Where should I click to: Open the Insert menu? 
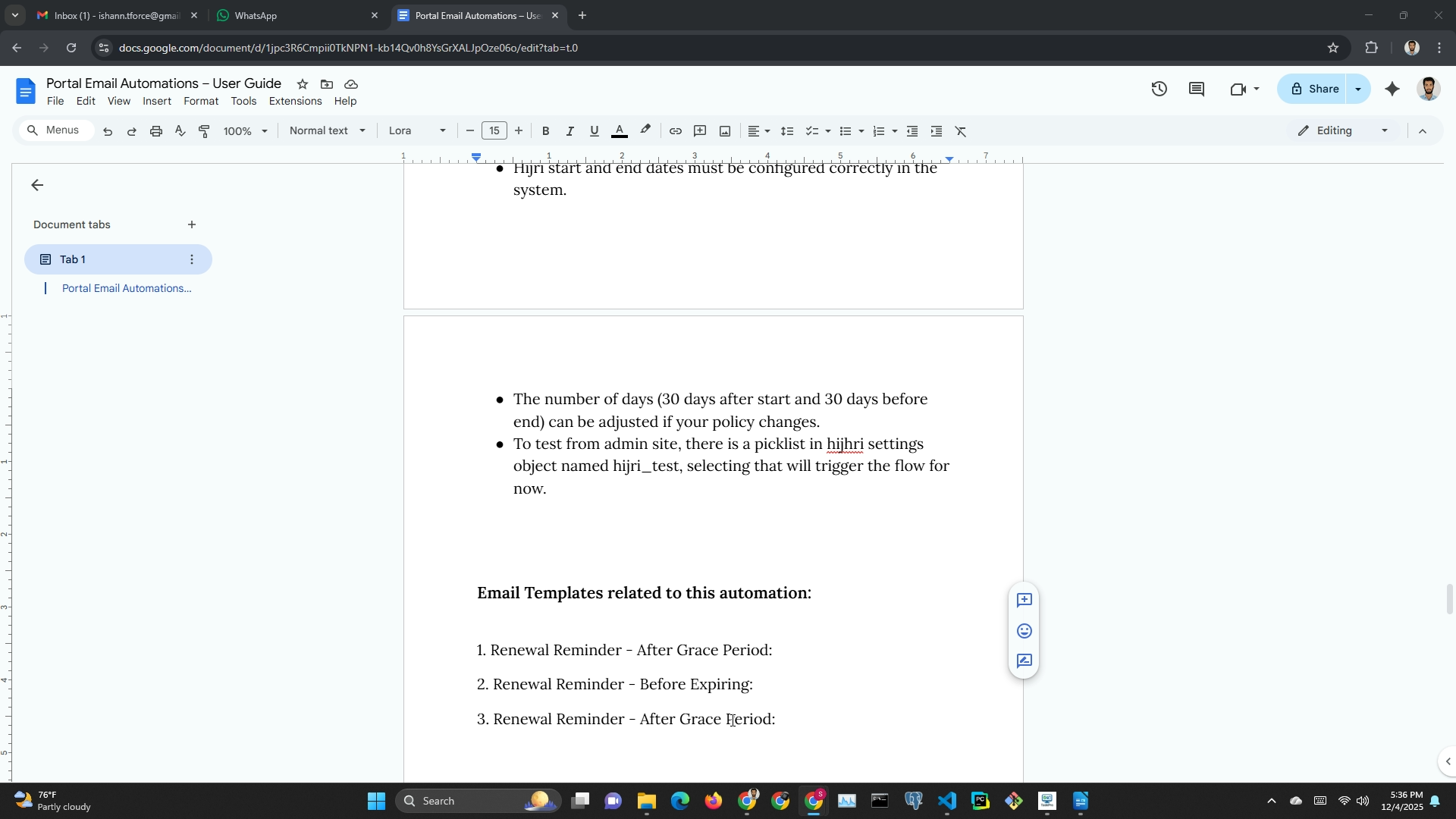pos(156,101)
